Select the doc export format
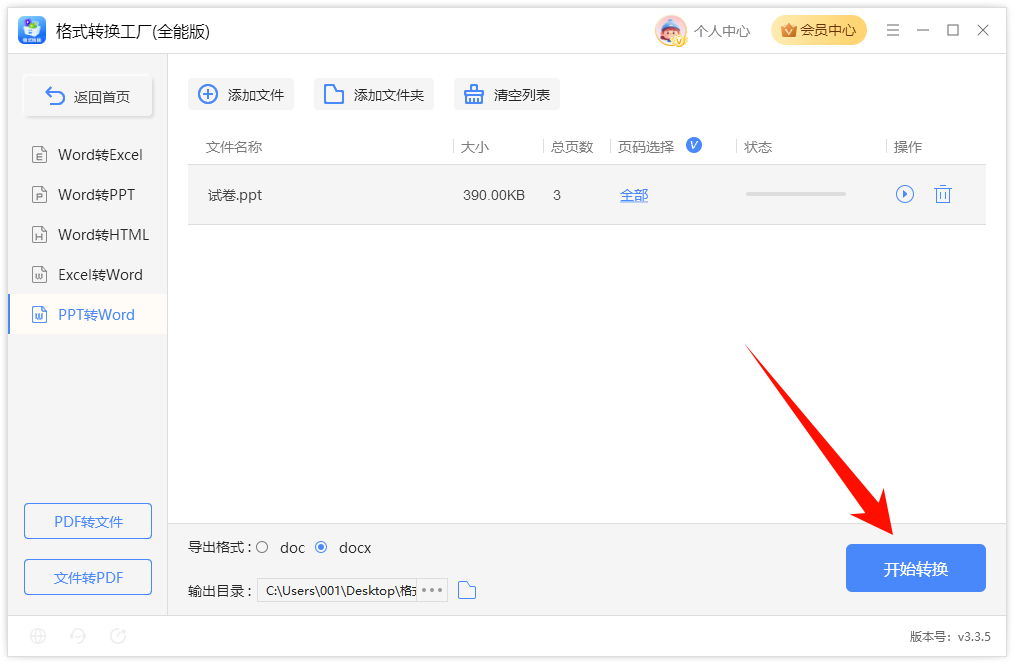 click(x=262, y=548)
